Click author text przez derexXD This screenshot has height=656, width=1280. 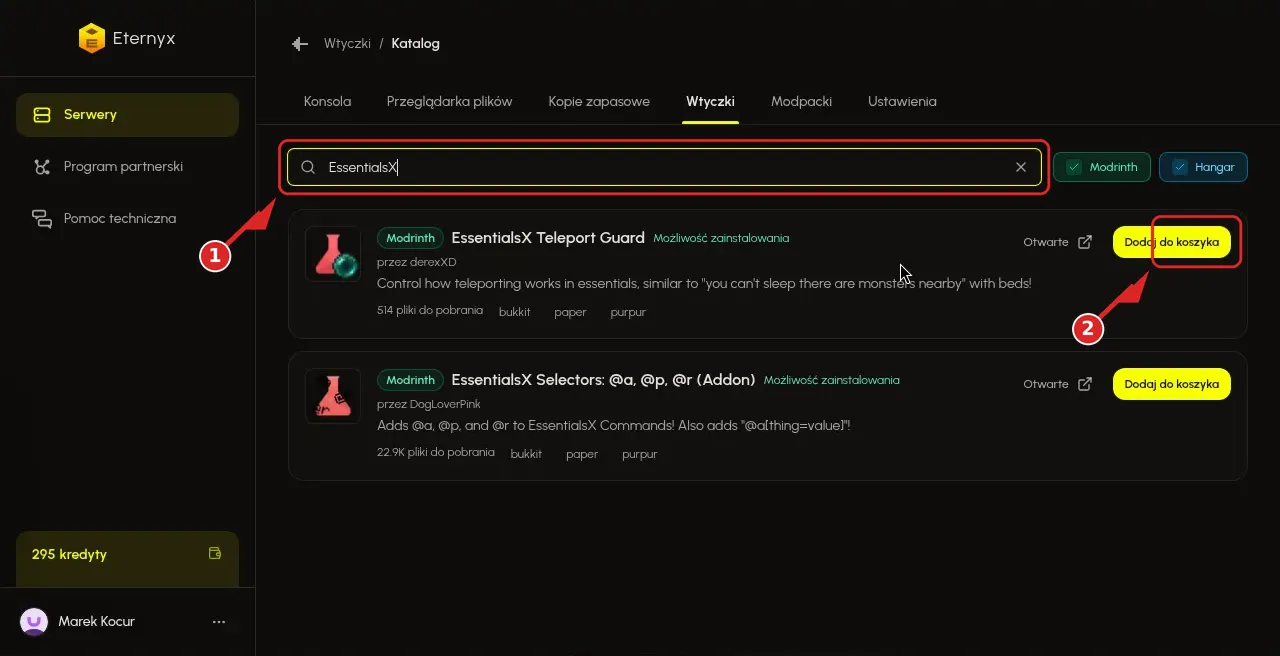point(416,262)
